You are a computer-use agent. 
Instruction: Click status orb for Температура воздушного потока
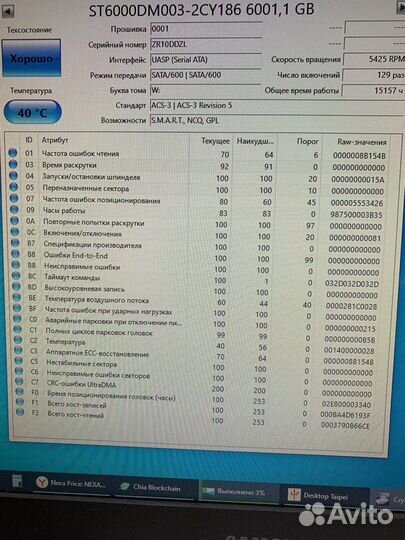tap(17, 297)
